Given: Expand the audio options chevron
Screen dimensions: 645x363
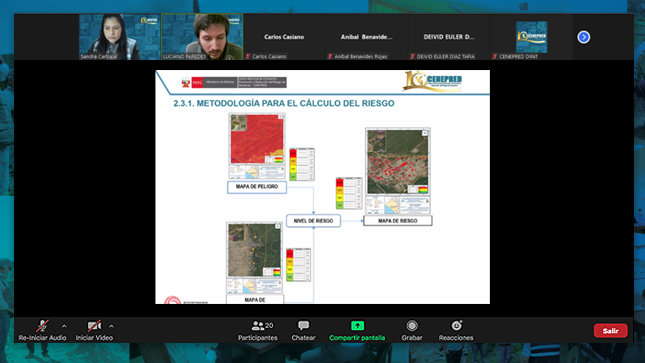Looking at the screenshot, I should pos(64,326).
